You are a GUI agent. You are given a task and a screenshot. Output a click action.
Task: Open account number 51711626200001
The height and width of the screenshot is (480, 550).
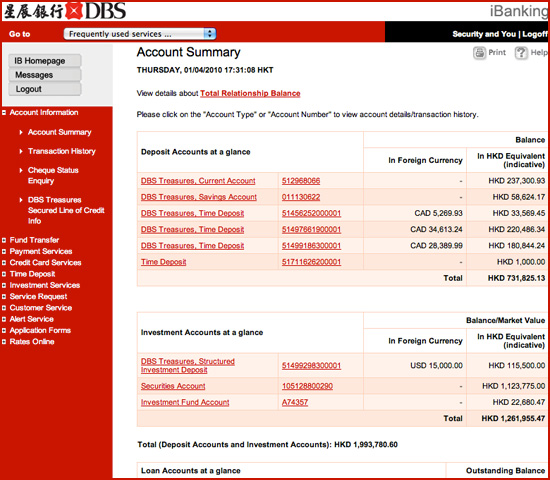311,262
